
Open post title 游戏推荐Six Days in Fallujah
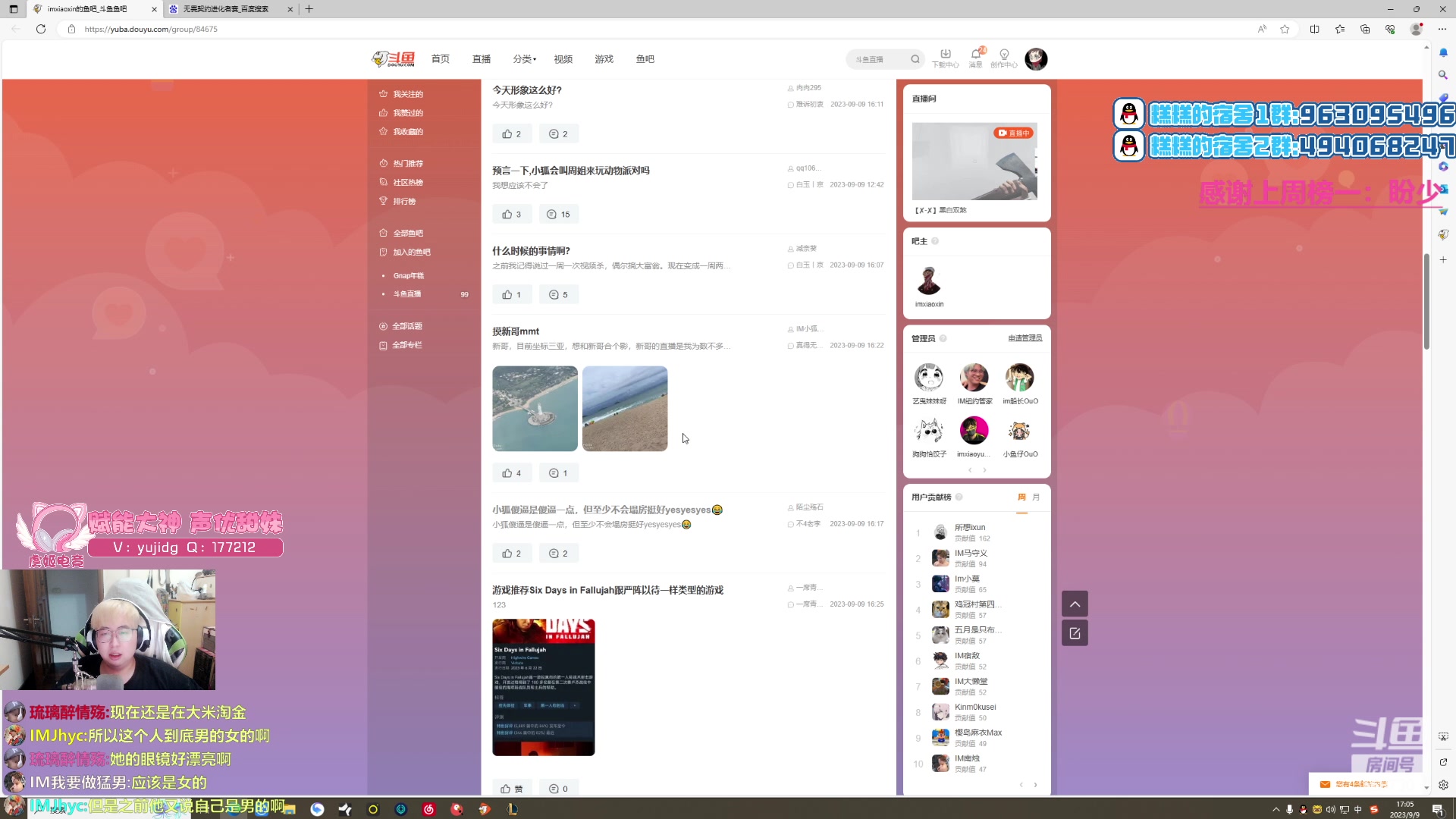607,590
